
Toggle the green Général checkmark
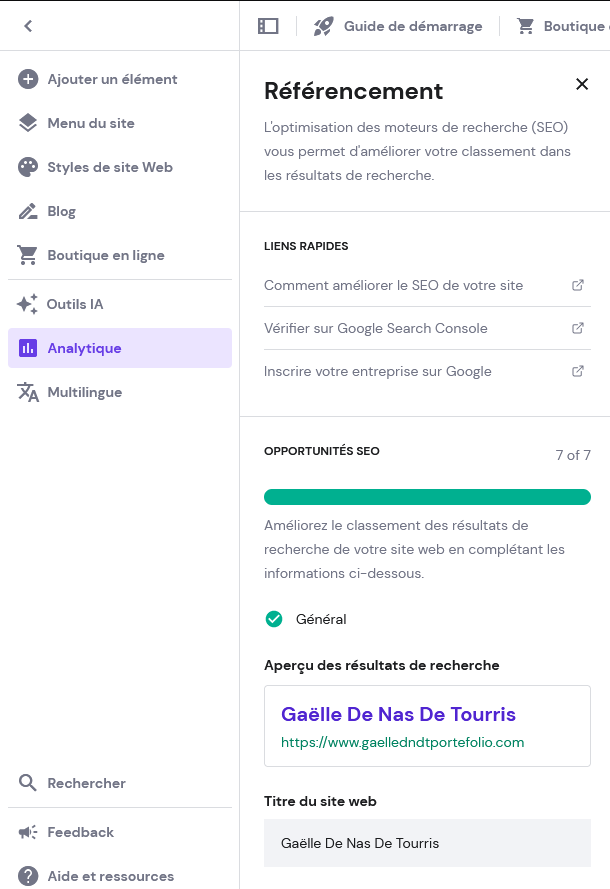point(274,619)
